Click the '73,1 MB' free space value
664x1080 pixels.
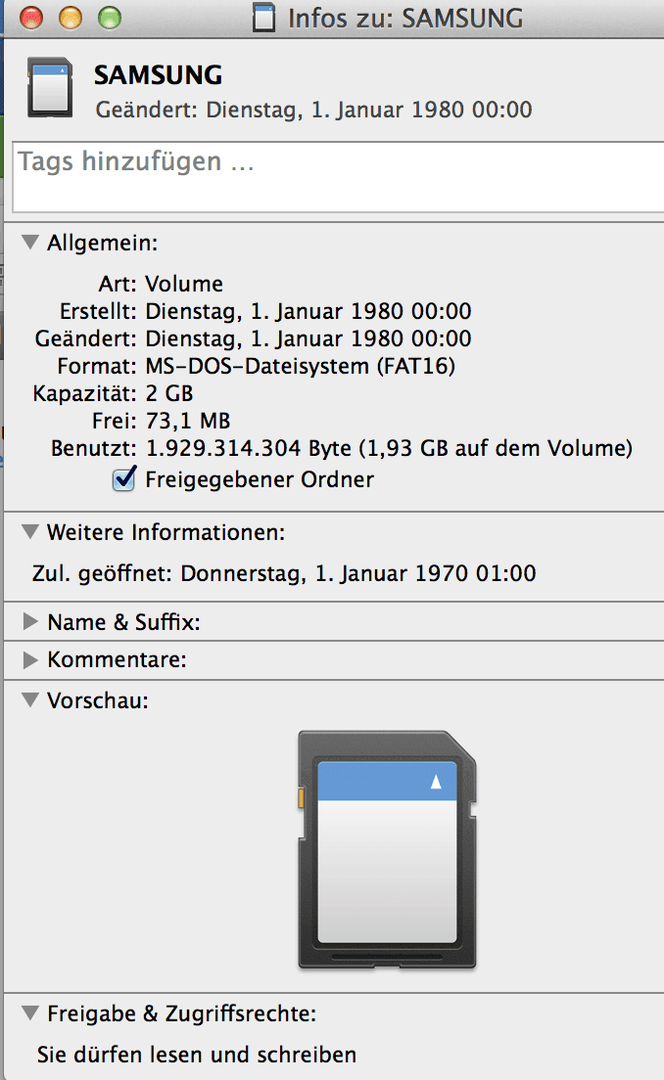click(x=188, y=421)
